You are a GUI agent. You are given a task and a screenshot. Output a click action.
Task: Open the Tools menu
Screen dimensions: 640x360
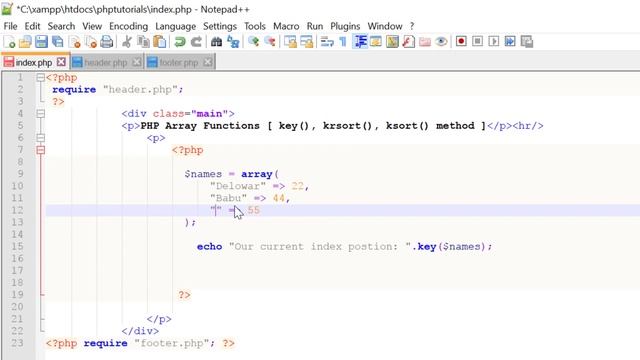pos(255,26)
